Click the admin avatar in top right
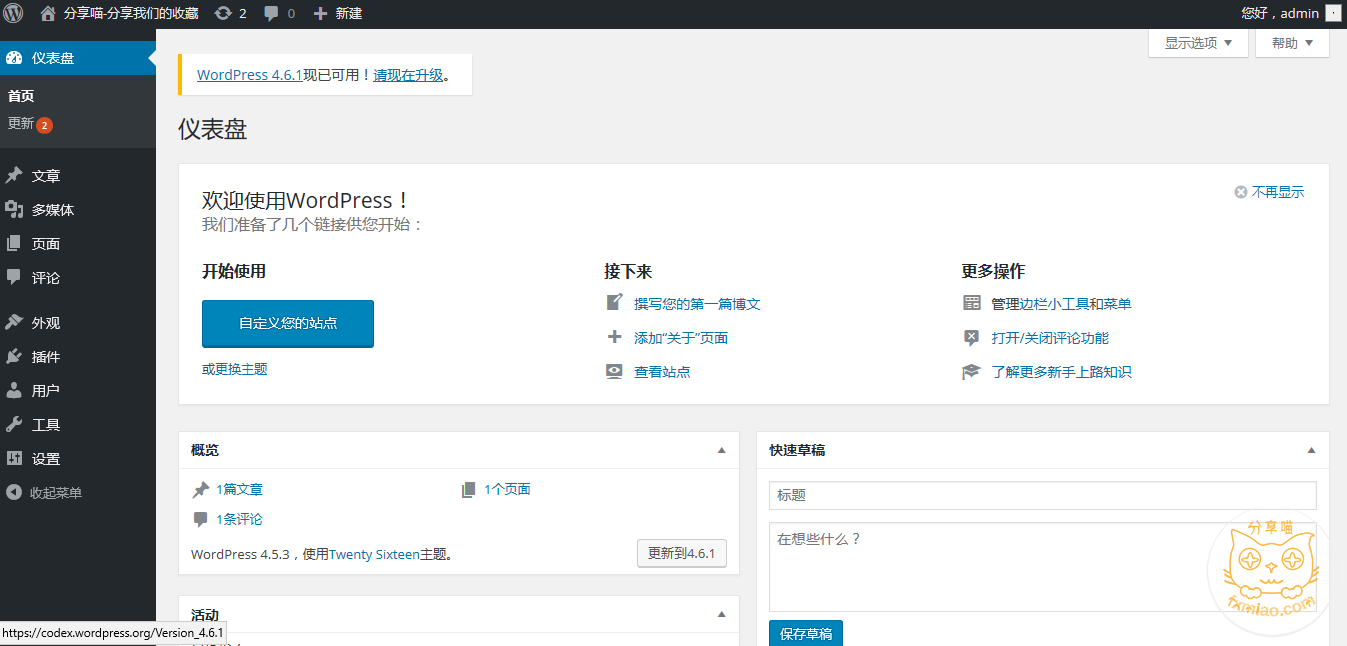 (x=1333, y=14)
